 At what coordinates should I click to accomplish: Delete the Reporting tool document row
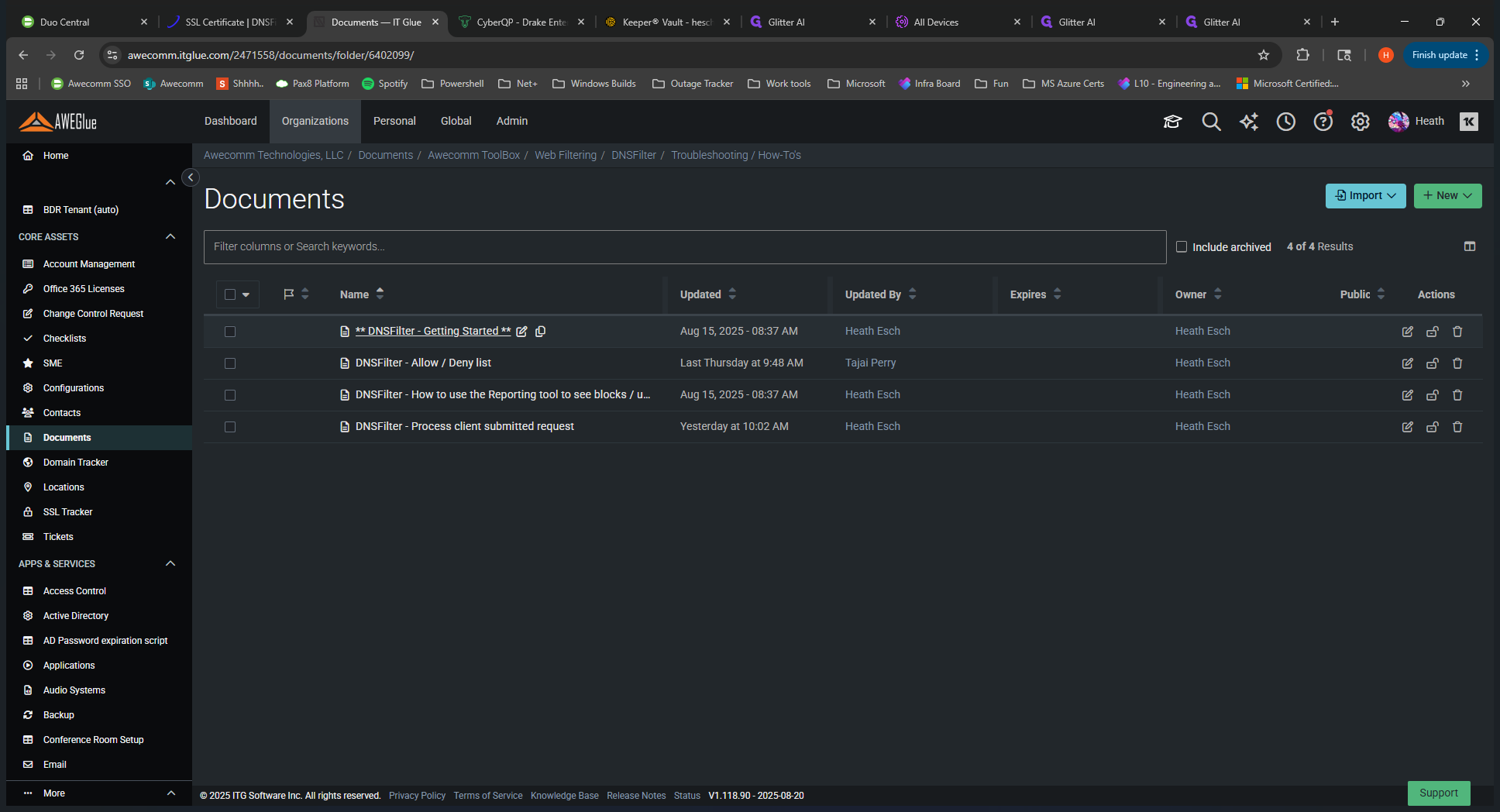[1457, 395]
